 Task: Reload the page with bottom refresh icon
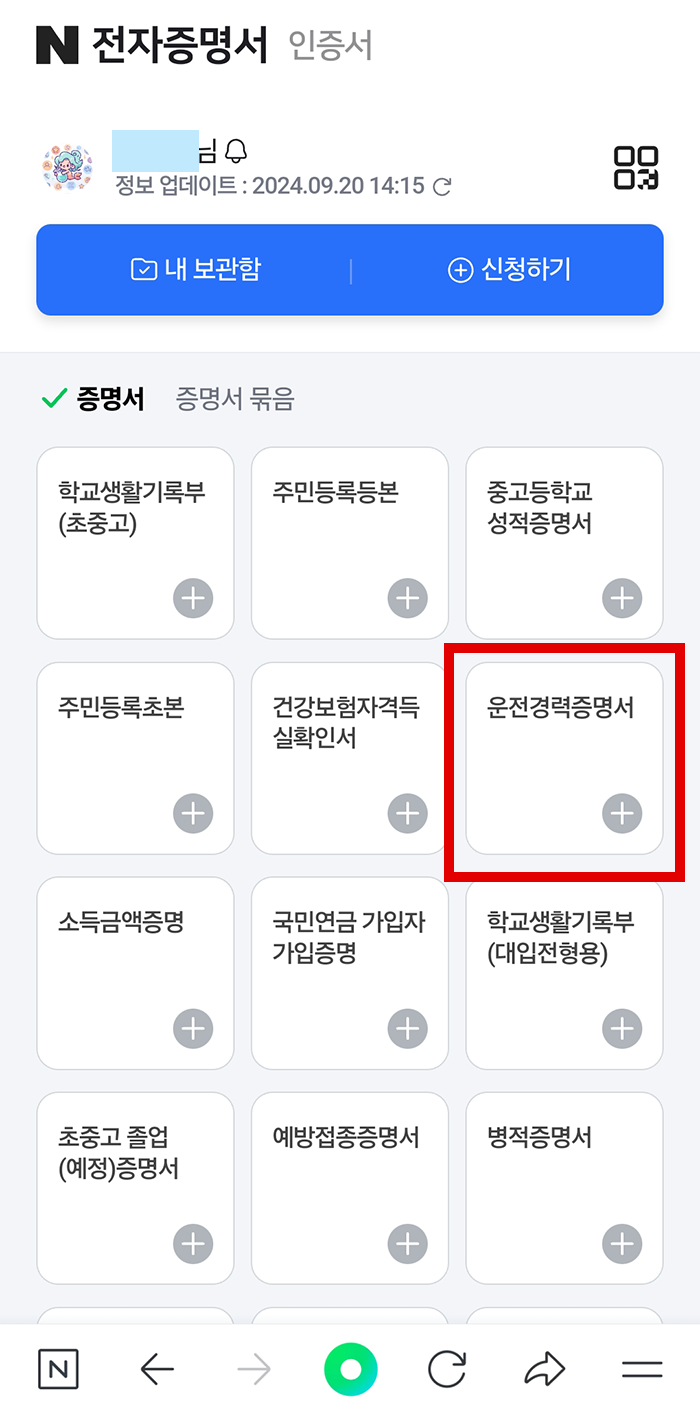click(447, 1369)
